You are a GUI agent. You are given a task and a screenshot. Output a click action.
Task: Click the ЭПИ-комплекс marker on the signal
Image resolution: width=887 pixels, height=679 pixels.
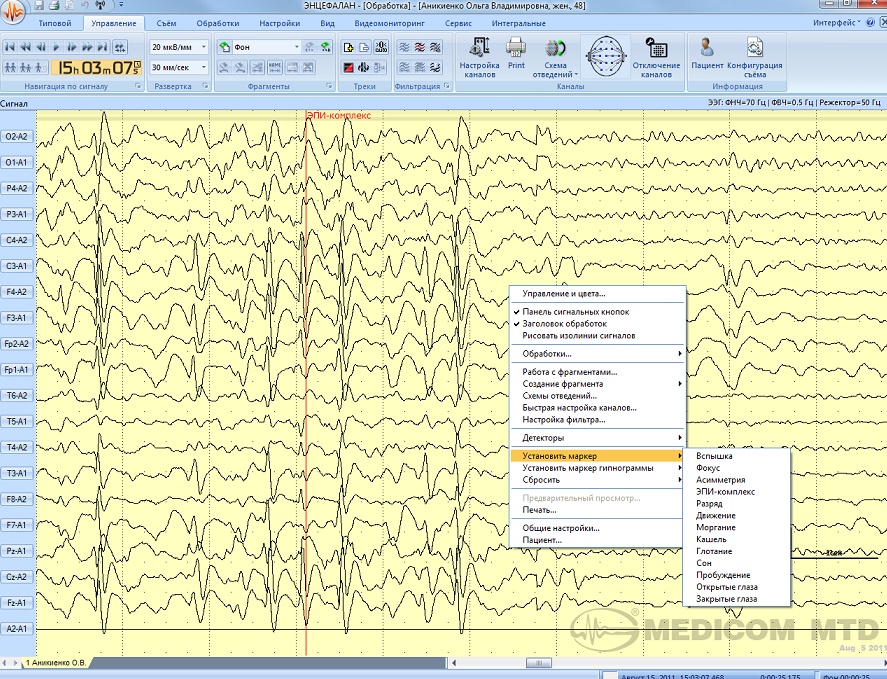point(339,115)
